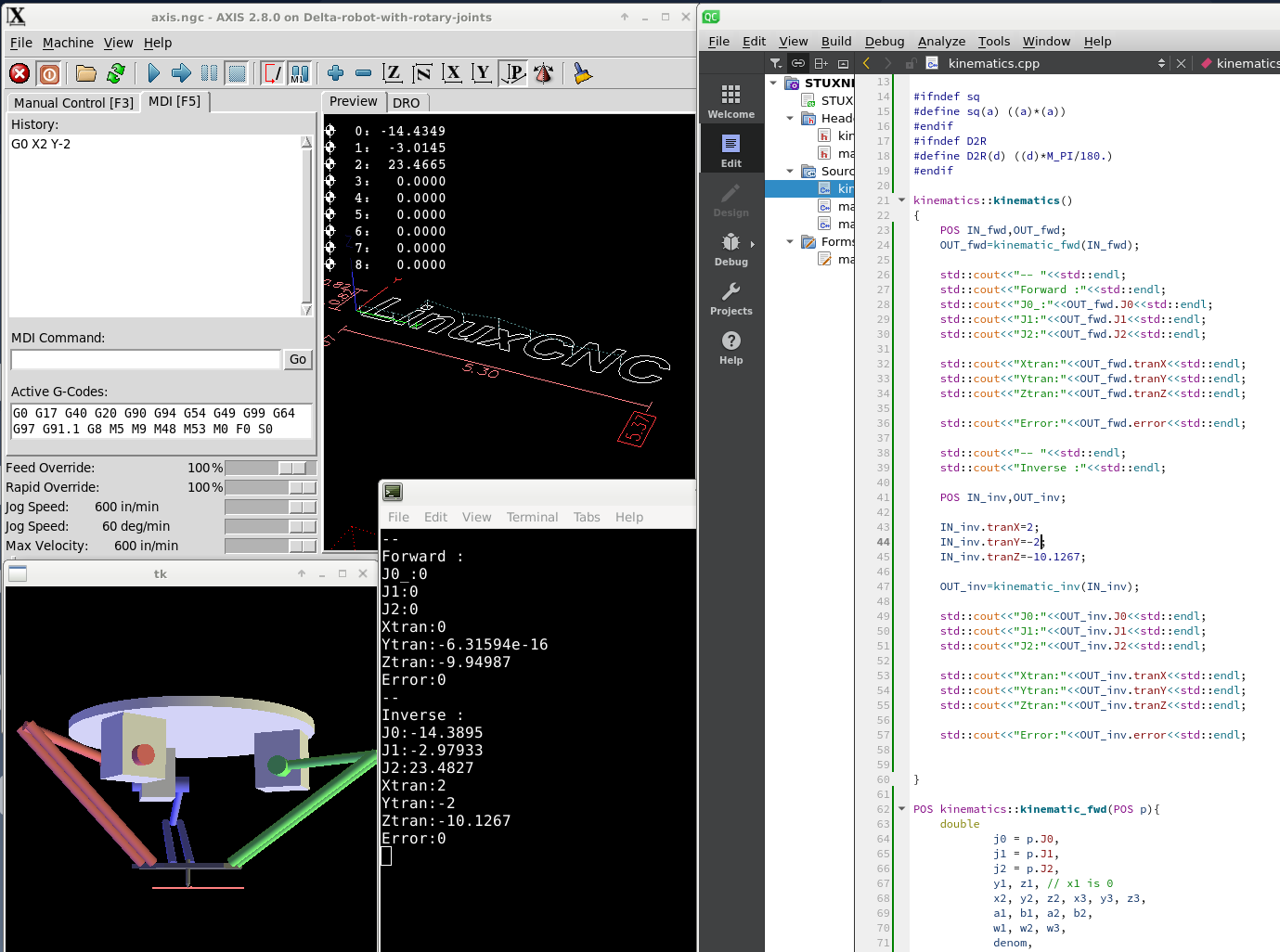Open the Qt Creator Build menu
Viewport: 1280px width, 952px height.
click(836, 42)
